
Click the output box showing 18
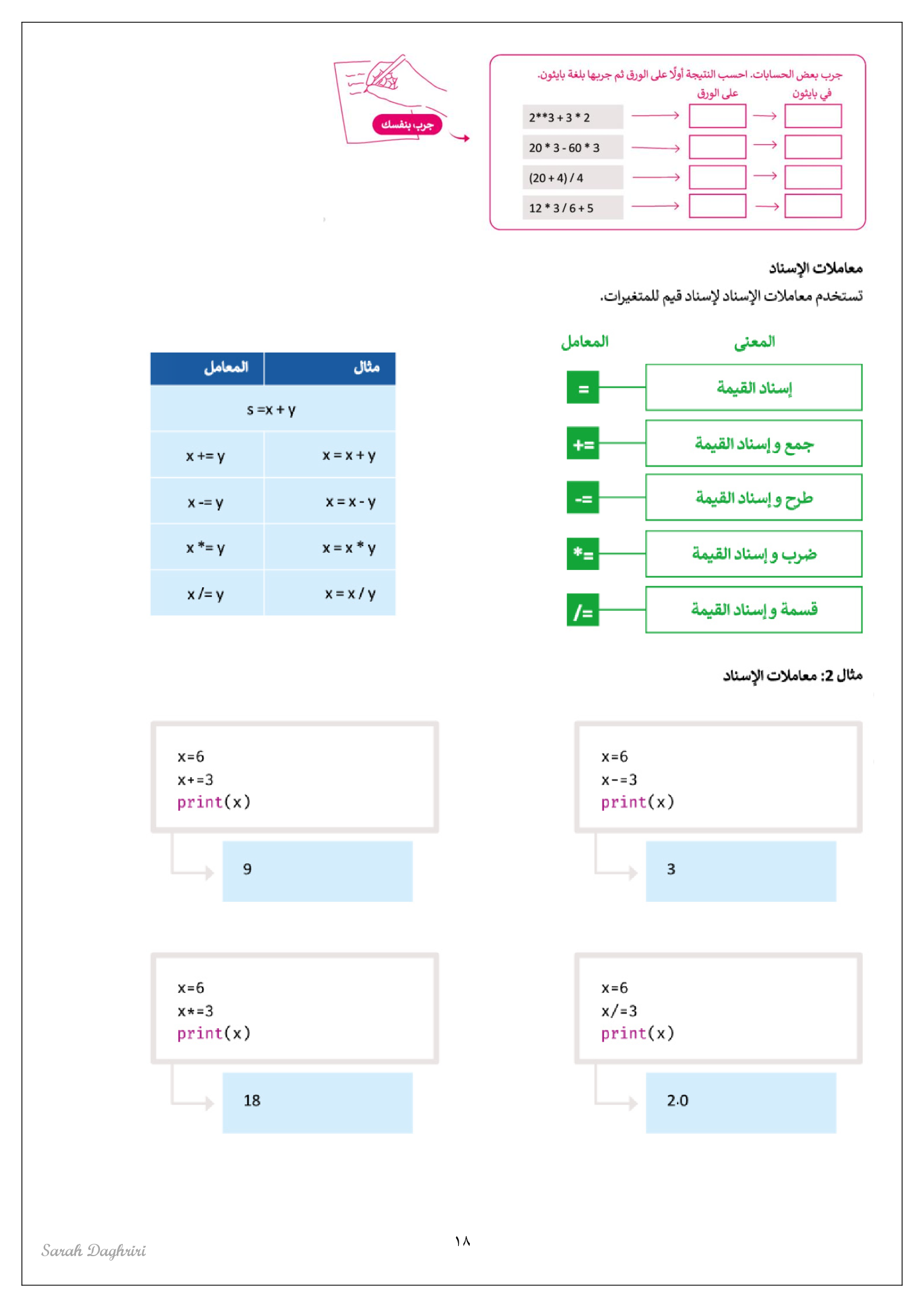pyautogui.click(x=317, y=1102)
